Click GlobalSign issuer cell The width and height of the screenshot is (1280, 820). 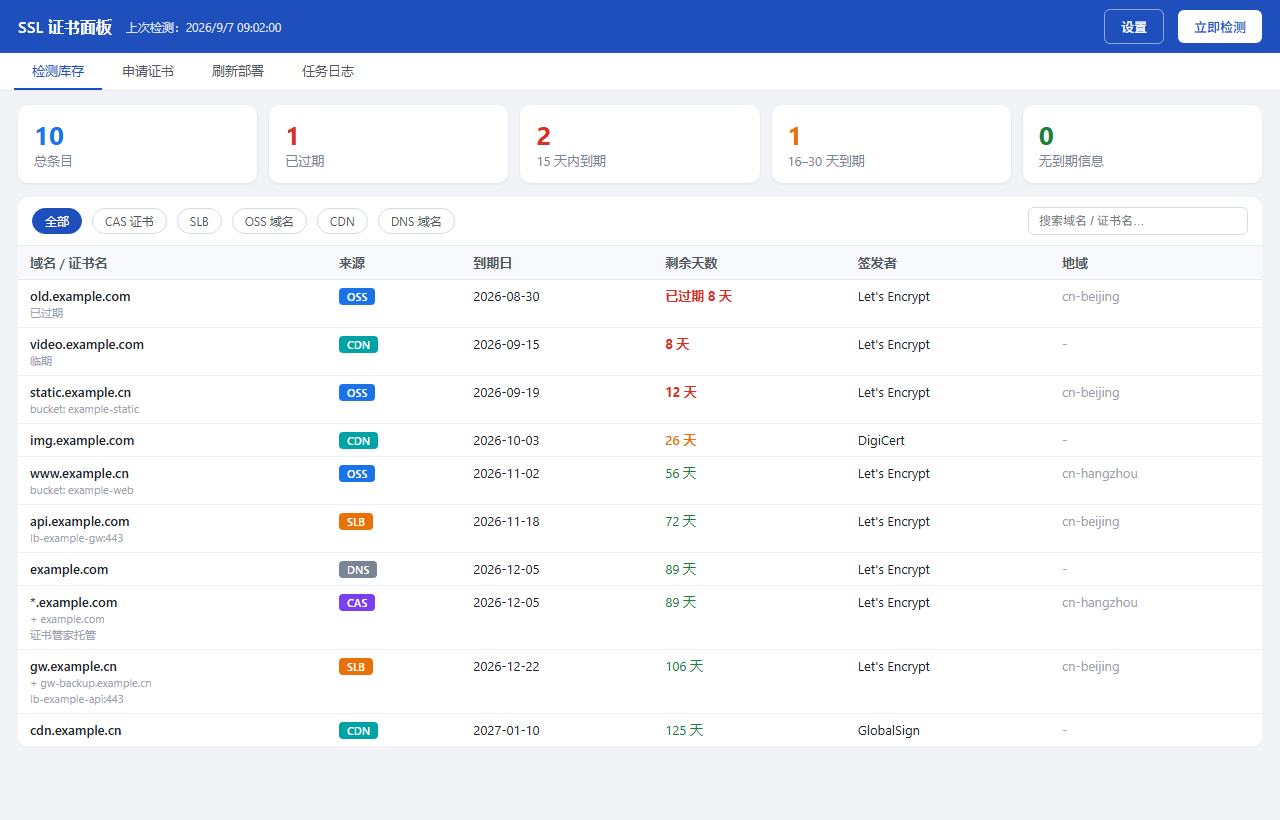coord(889,730)
